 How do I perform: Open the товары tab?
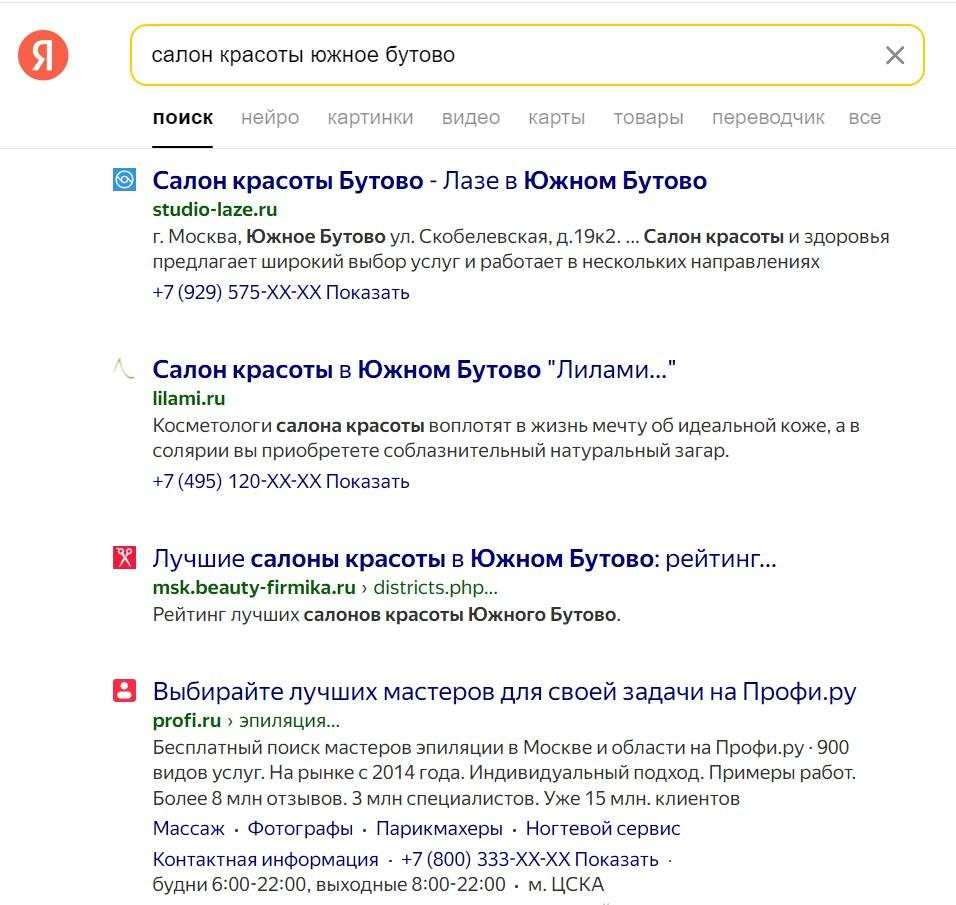[x=648, y=117]
